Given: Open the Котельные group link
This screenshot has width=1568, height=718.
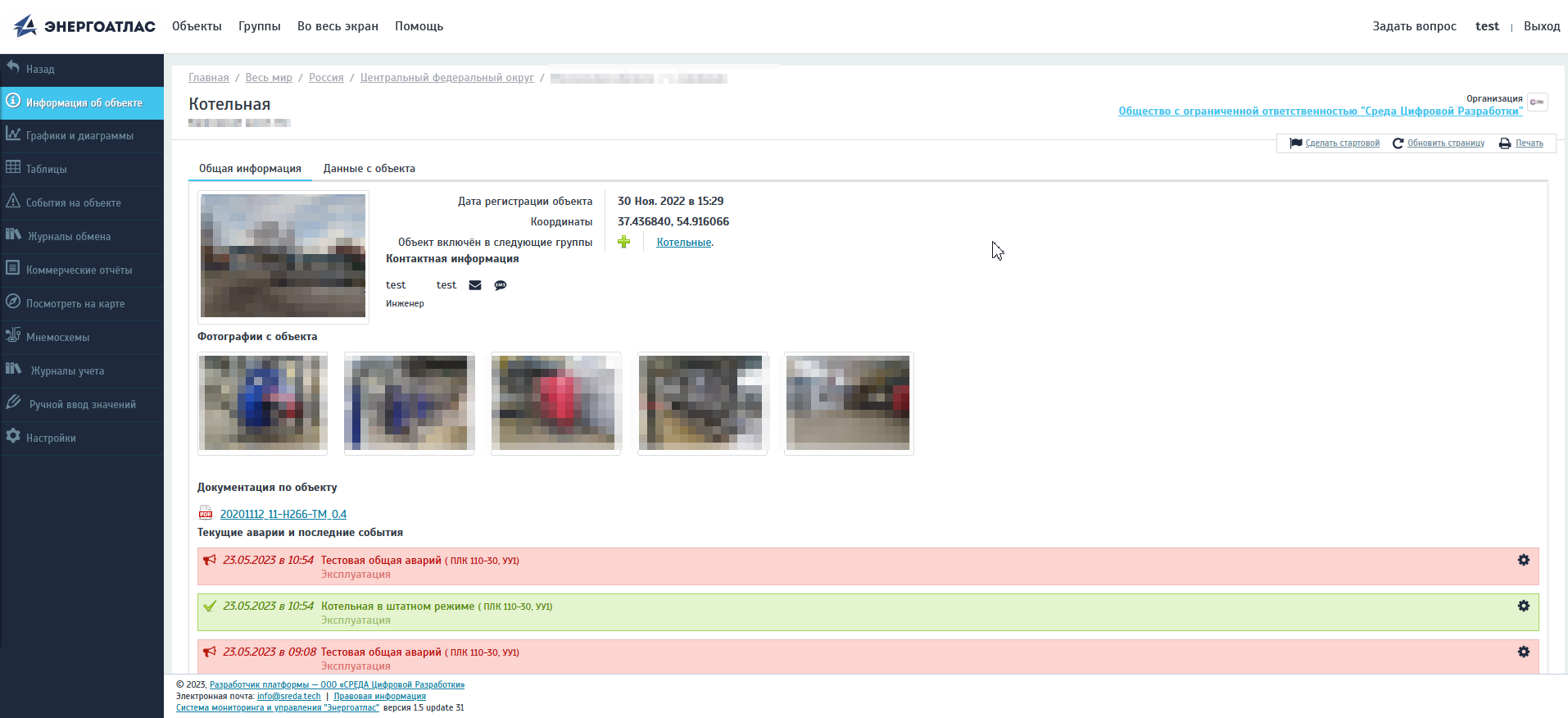Looking at the screenshot, I should coord(683,243).
